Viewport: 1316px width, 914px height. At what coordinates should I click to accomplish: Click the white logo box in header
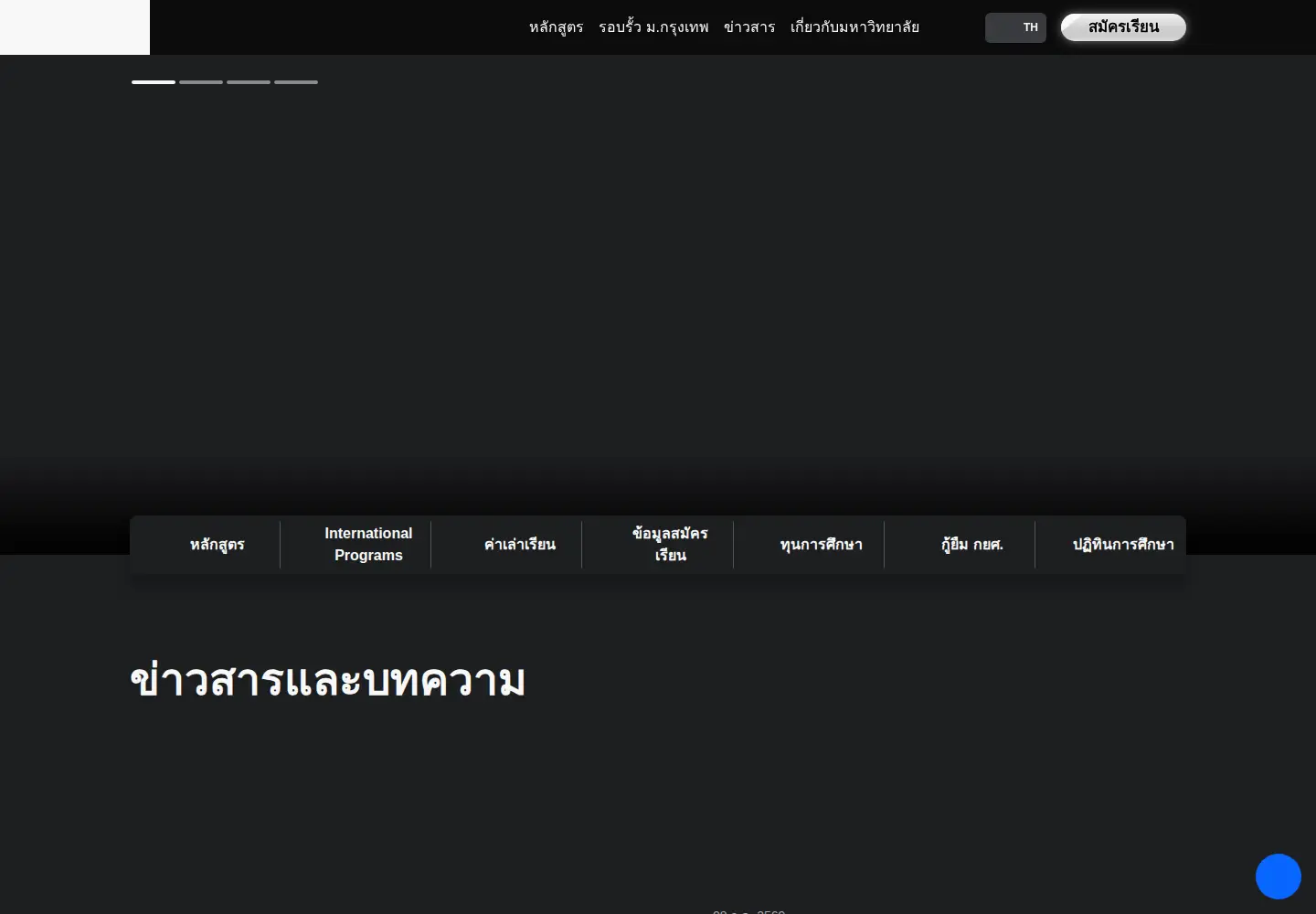click(x=75, y=27)
